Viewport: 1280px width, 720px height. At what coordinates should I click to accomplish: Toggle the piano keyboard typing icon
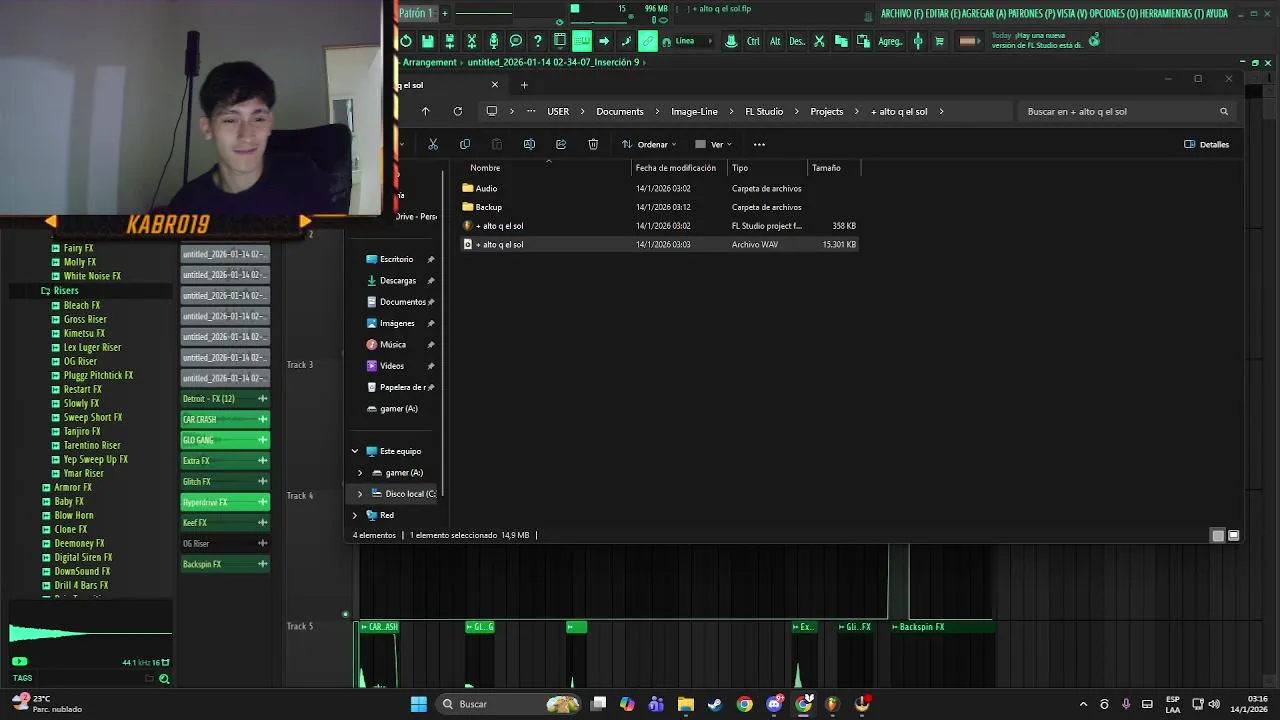pos(581,41)
